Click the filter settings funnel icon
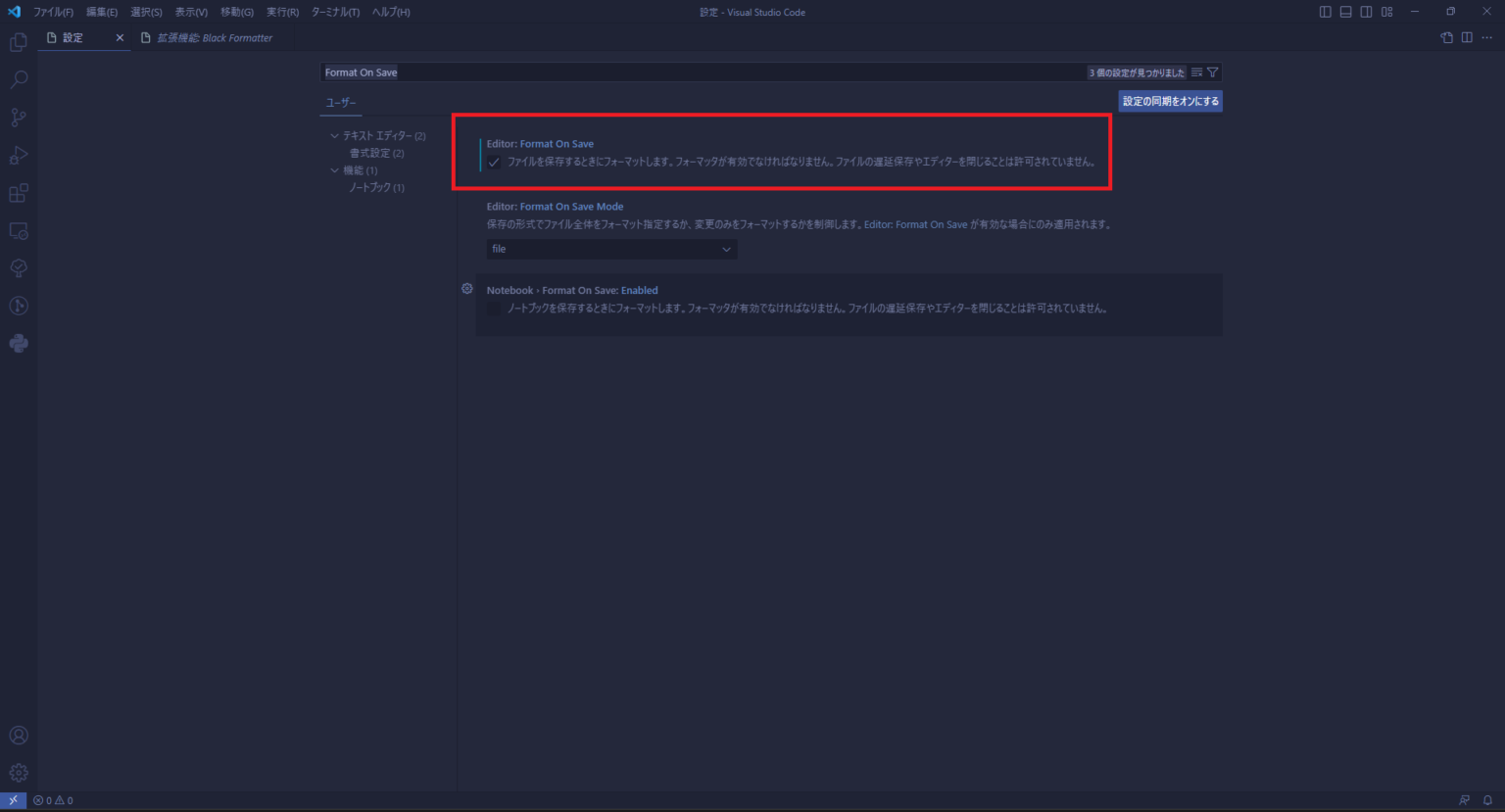 click(x=1213, y=72)
